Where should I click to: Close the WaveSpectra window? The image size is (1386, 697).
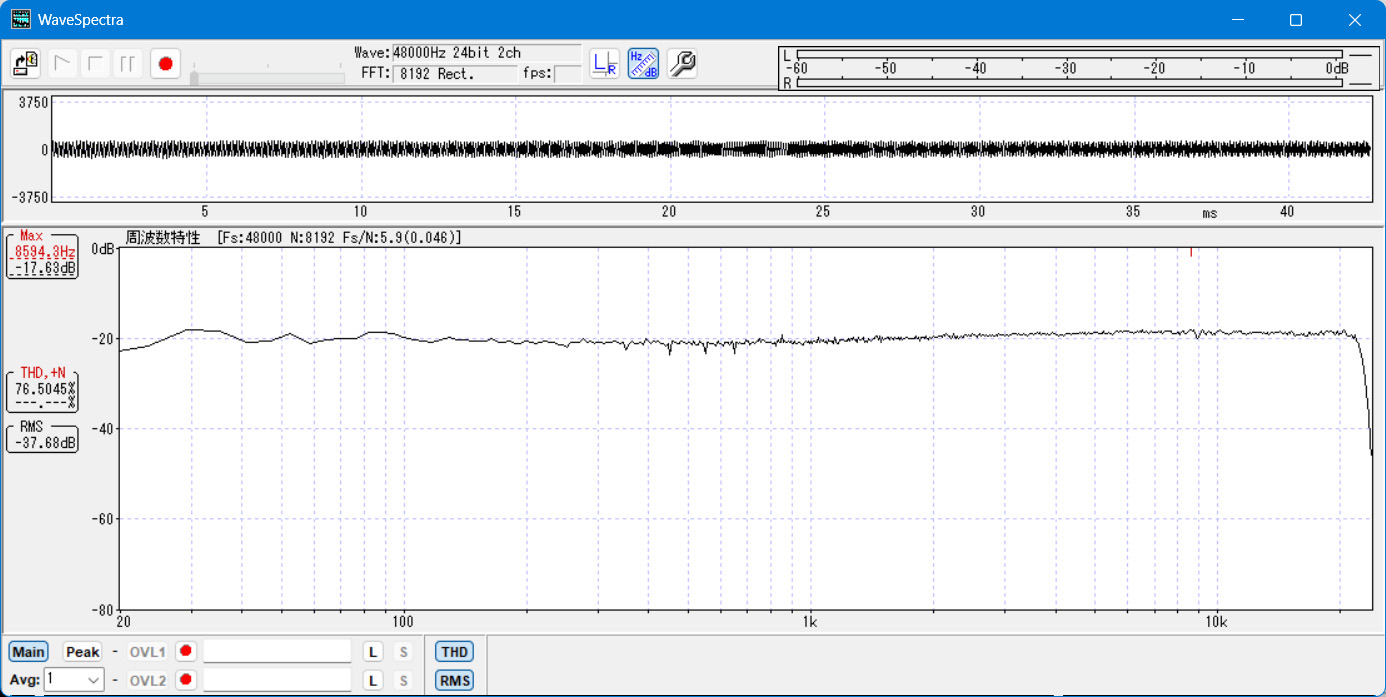[x=1354, y=20]
